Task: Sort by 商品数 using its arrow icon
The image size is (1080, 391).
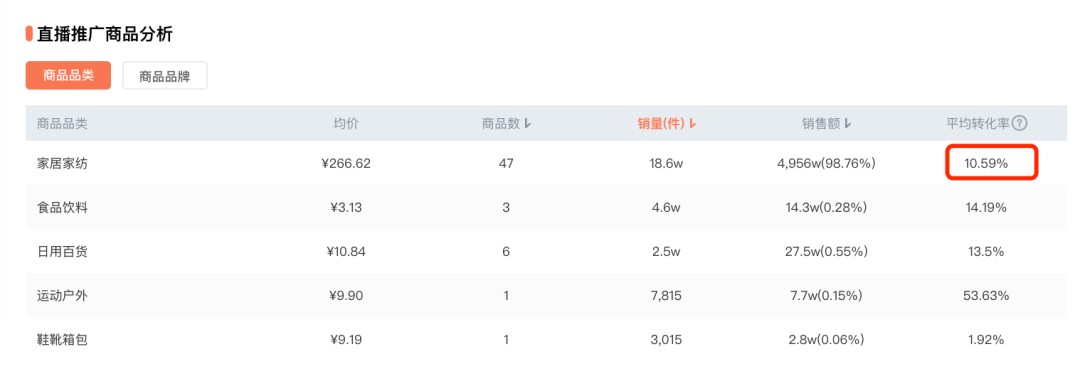Action: 527,124
